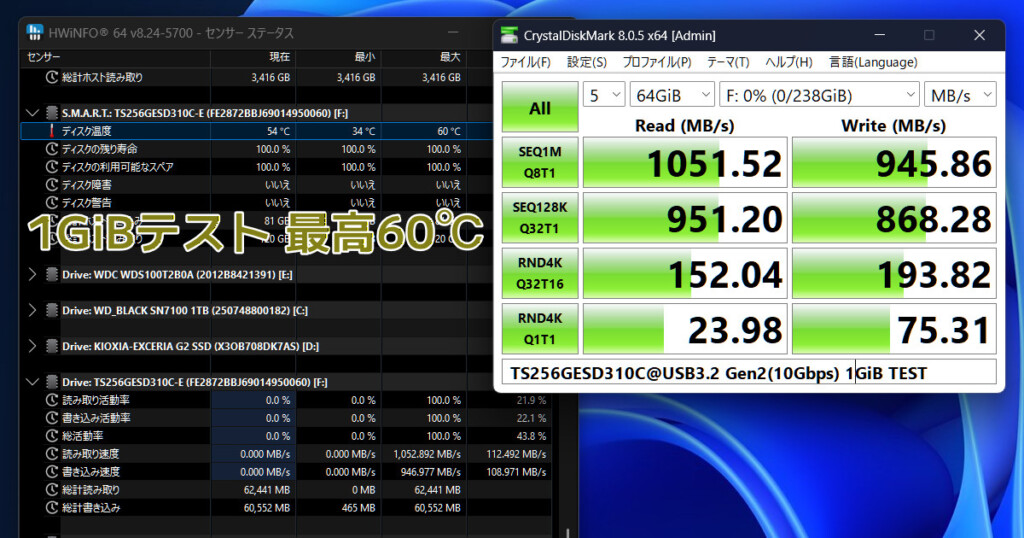Open the target drive dropdown F: 0% (0/238GiB)
1024x538 pixels.
click(819, 95)
